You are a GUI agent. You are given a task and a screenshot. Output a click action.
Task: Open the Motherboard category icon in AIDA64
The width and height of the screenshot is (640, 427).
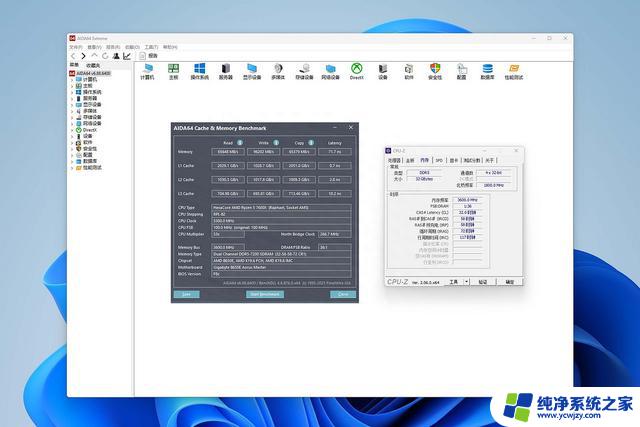tap(173, 71)
